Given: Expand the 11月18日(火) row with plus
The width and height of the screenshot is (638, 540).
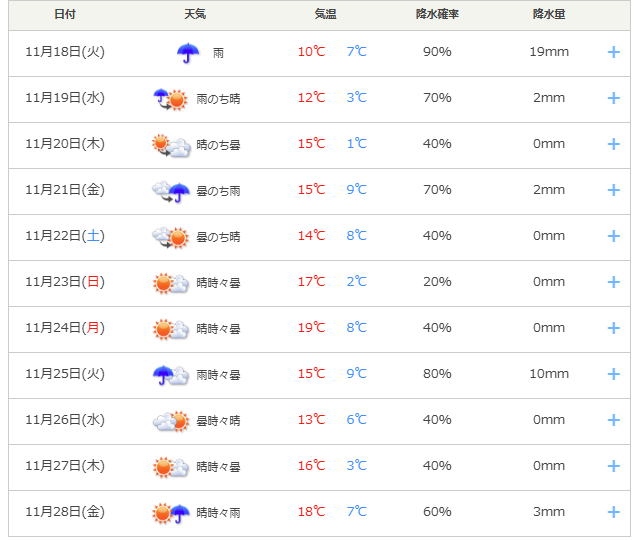Looking at the screenshot, I should [x=613, y=52].
